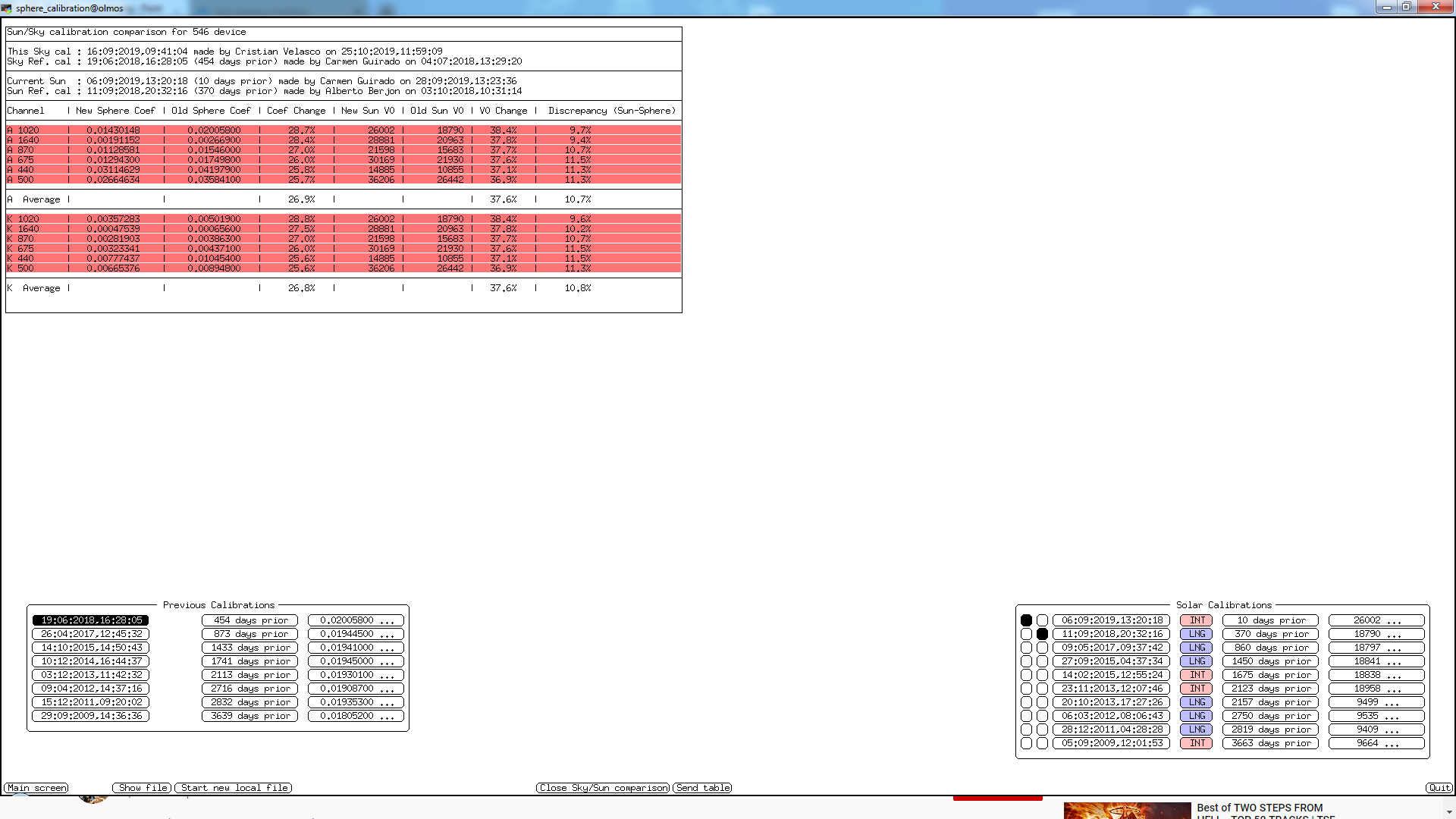Toggle second checkbox for solar calibration 11:09:2018,20:32:16

[x=1042, y=634]
